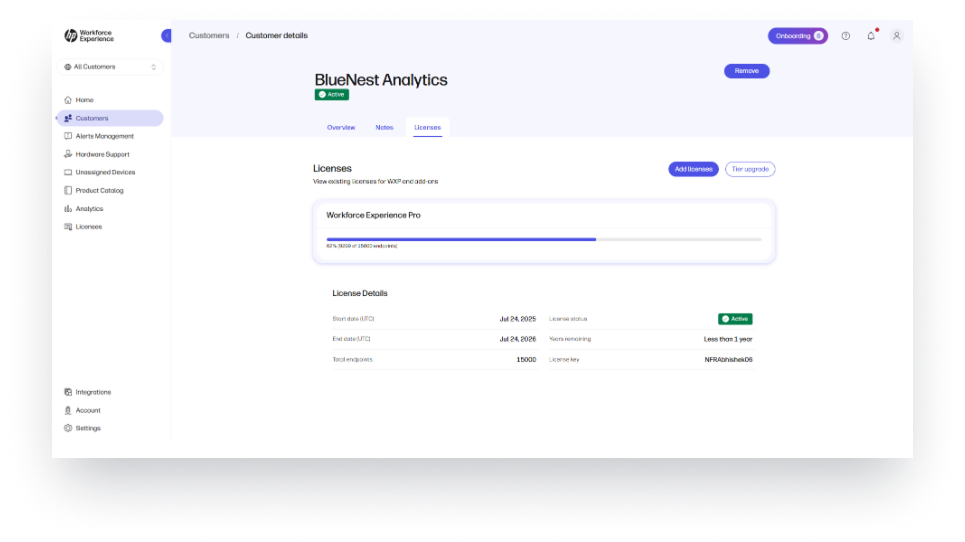Click the Tier upgrade button
Screen dimensions: 965x542
(750, 169)
